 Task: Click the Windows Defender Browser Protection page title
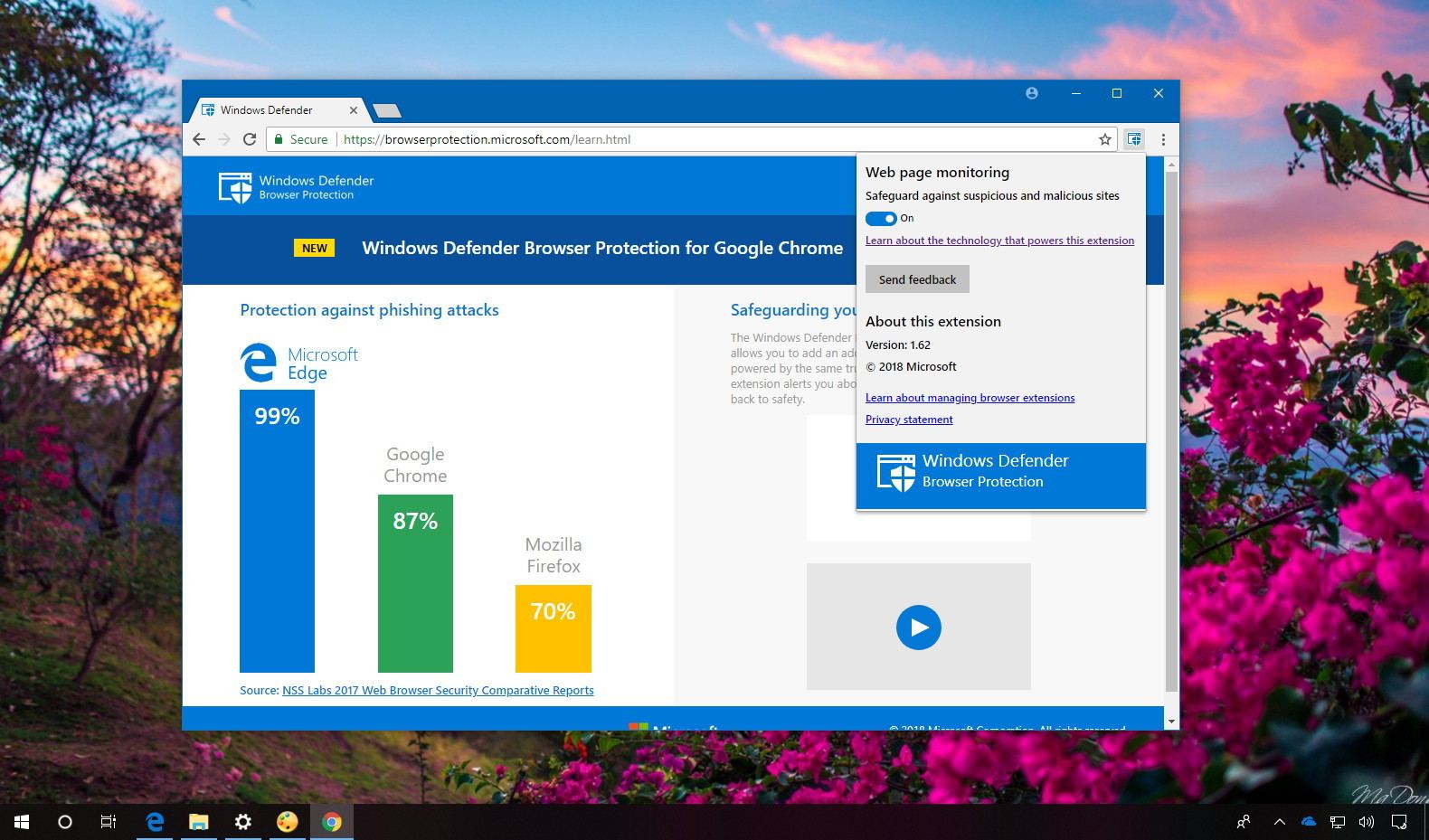coord(602,249)
